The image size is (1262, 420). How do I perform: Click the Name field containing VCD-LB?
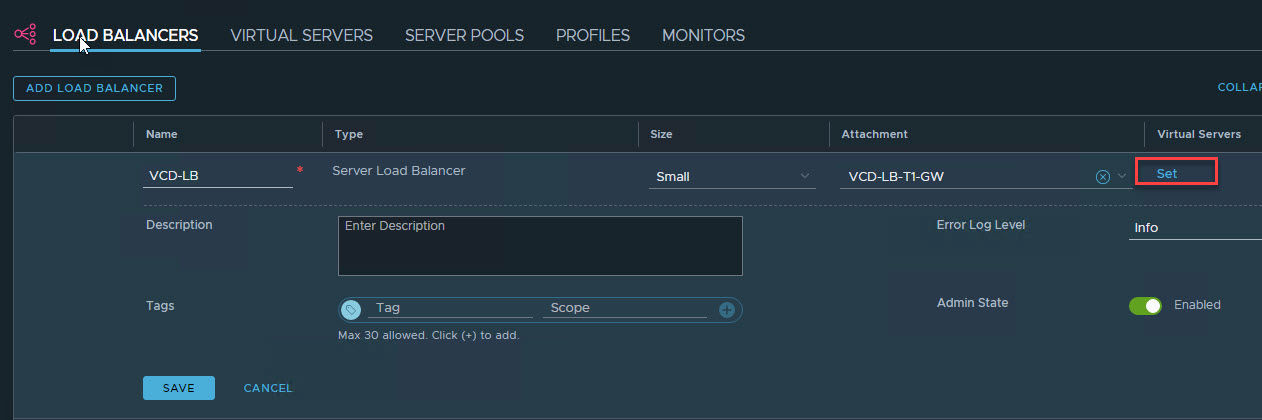(x=218, y=177)
